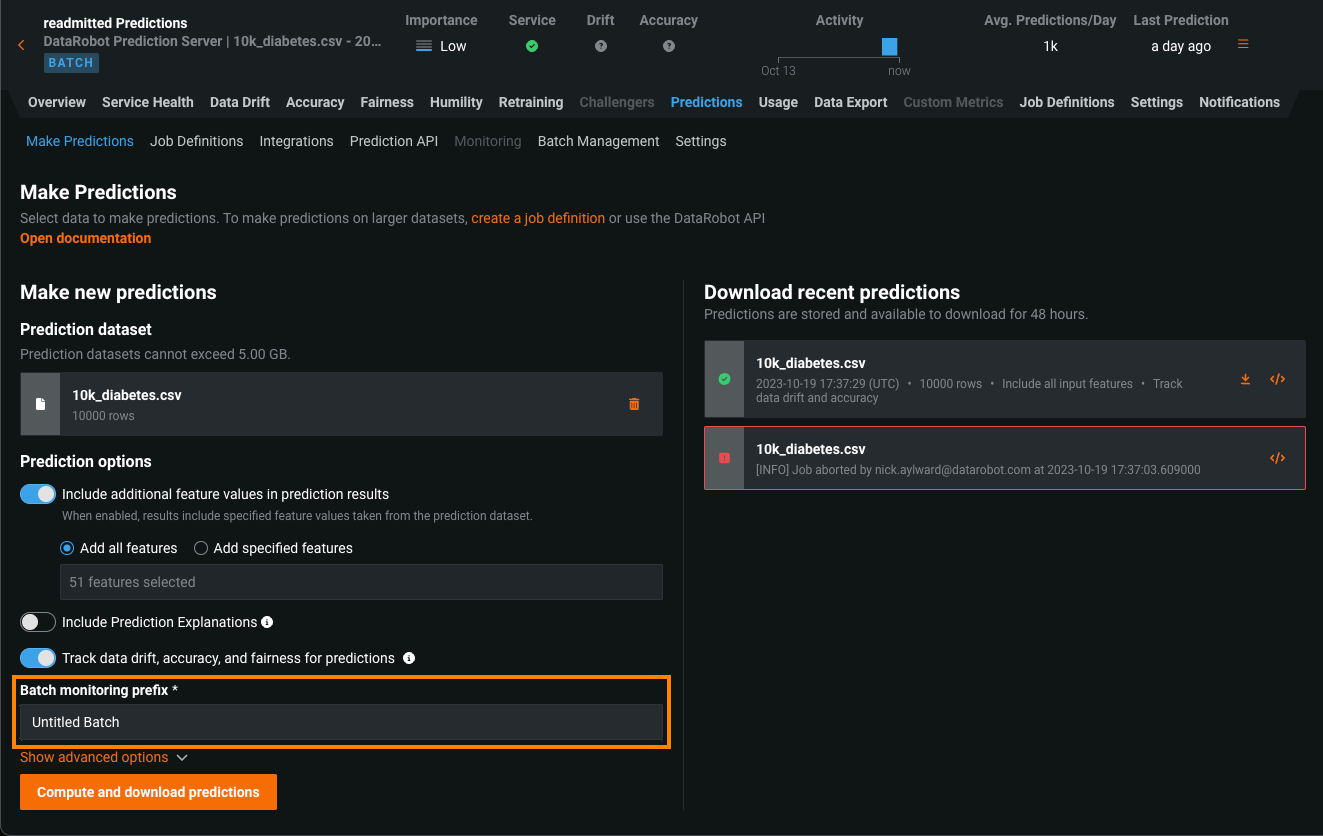The height and width of the screenshot is (836, 1323).
Task: Open the hamburger actions menu icon
Action: [x=1243, y=44]
